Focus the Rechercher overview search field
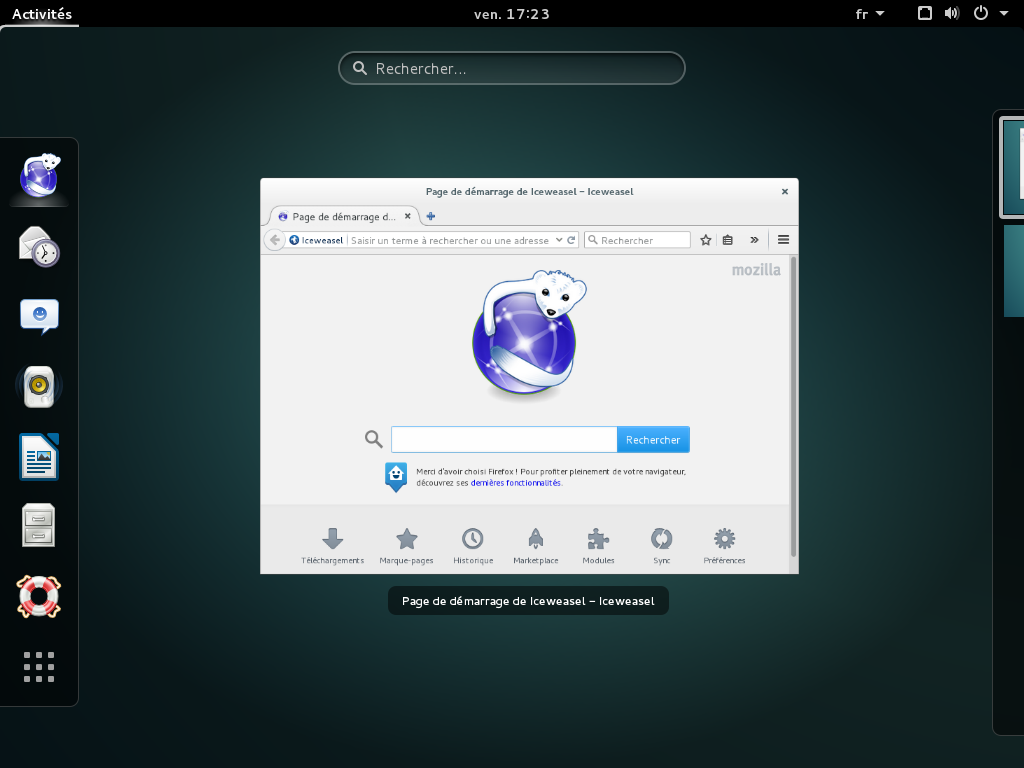The height and width of the screenshot is (768, 1024). point(512,69)
